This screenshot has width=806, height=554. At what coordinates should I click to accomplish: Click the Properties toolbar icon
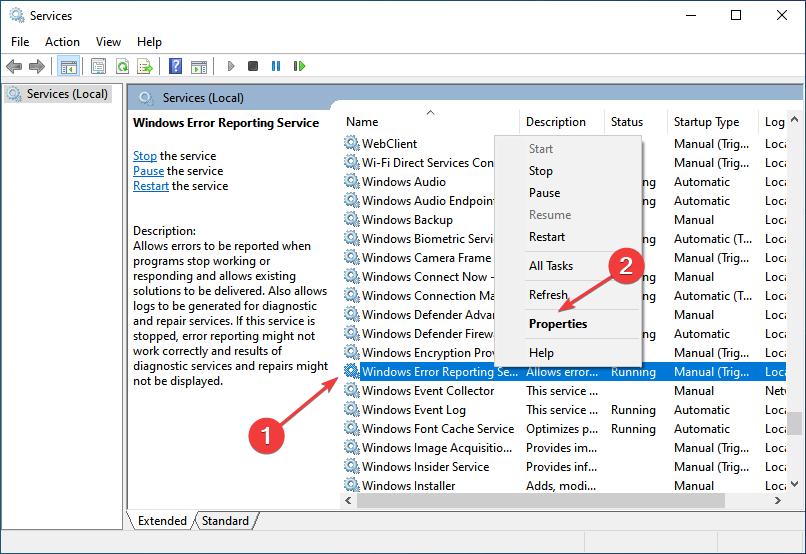pos(98,66)
